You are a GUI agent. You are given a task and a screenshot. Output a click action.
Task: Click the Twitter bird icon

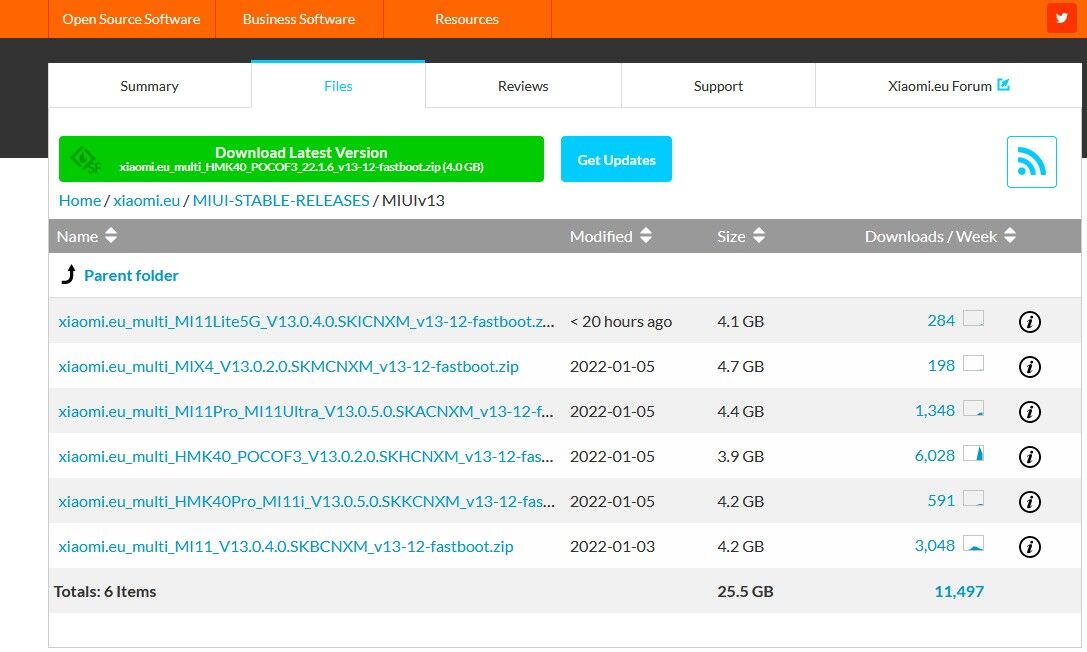tap(1061, 18)
